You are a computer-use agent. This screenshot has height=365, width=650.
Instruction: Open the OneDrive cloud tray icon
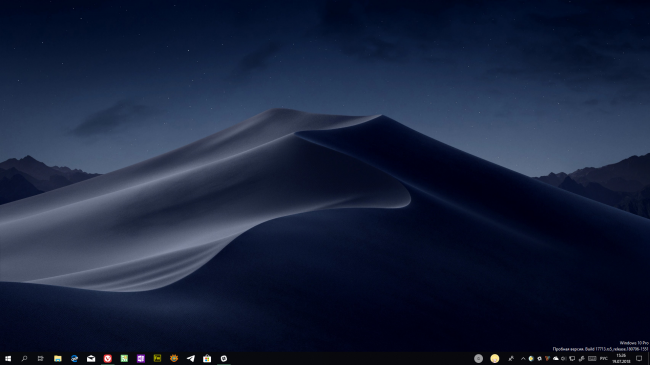coord(556,358)
